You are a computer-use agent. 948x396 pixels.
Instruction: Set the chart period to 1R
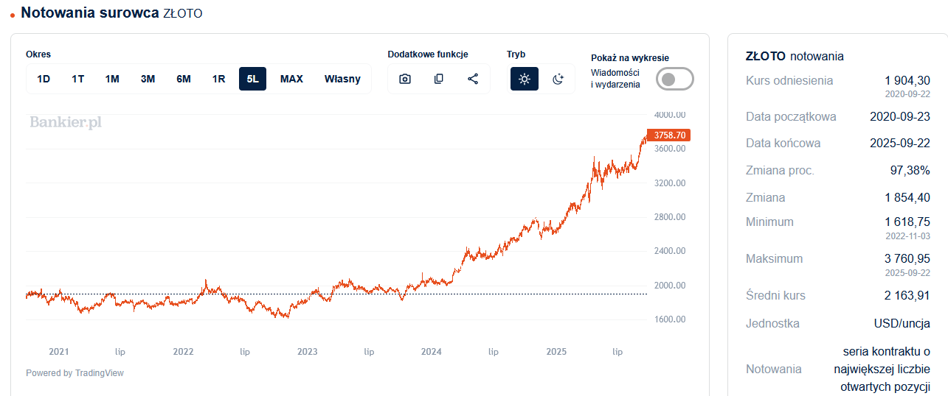click(218, 79)
